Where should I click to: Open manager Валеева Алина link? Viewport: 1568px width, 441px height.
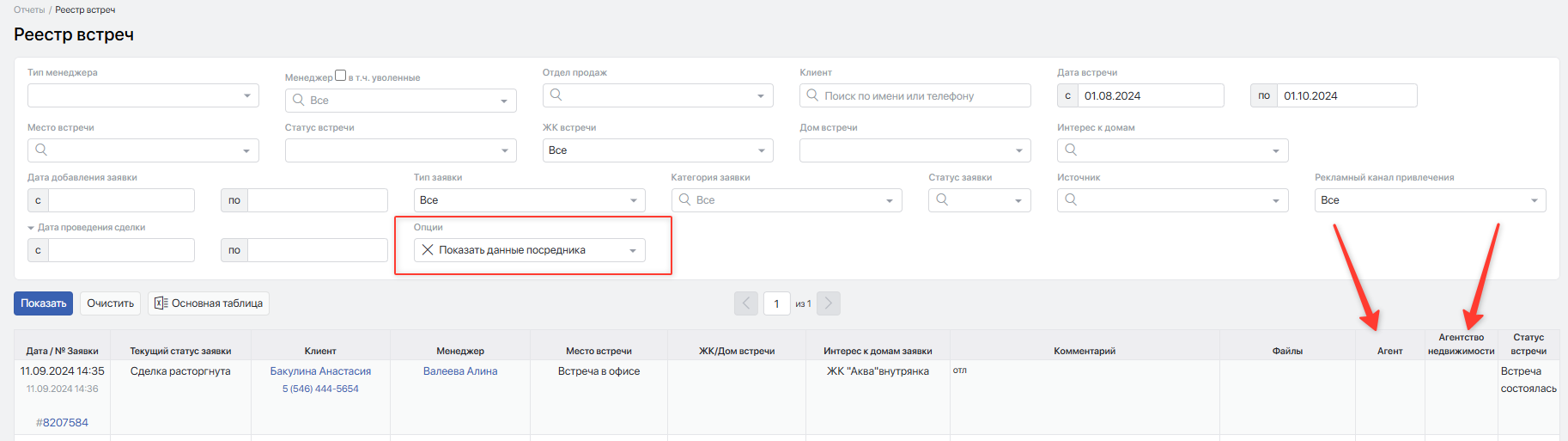click(x=460, y=371)
